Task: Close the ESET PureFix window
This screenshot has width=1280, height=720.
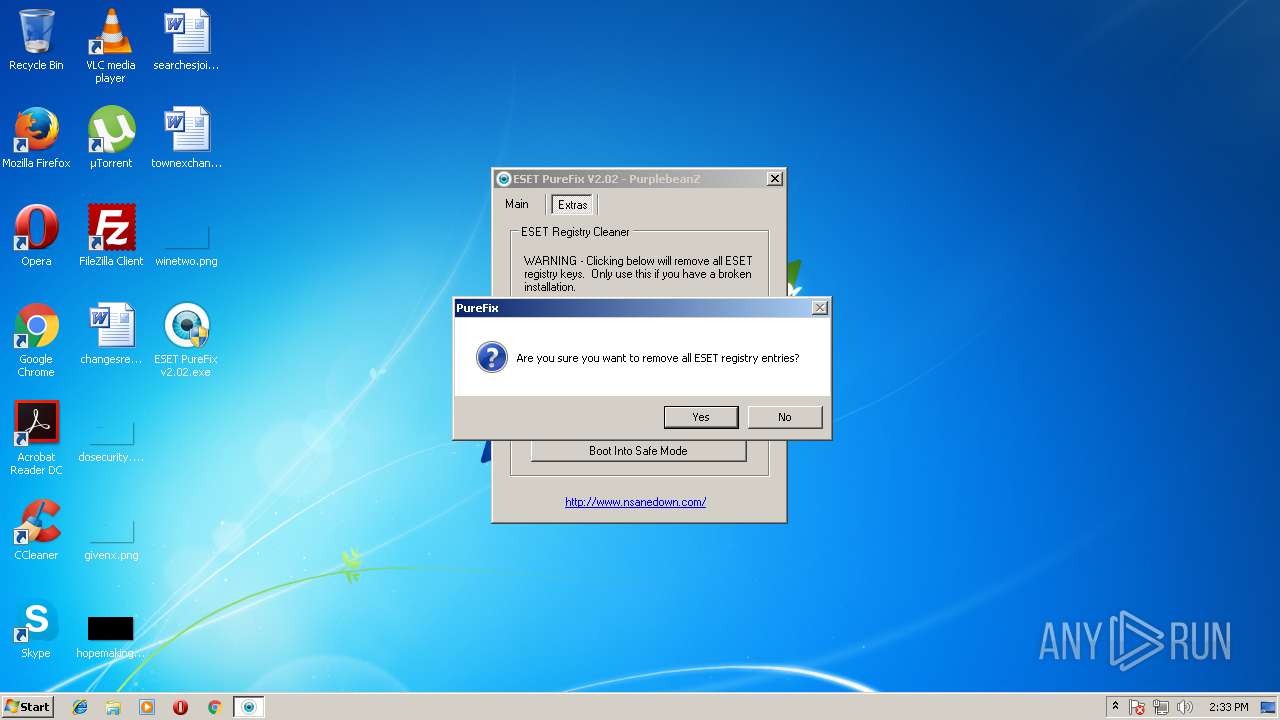Action: click(x=774, y=179)
